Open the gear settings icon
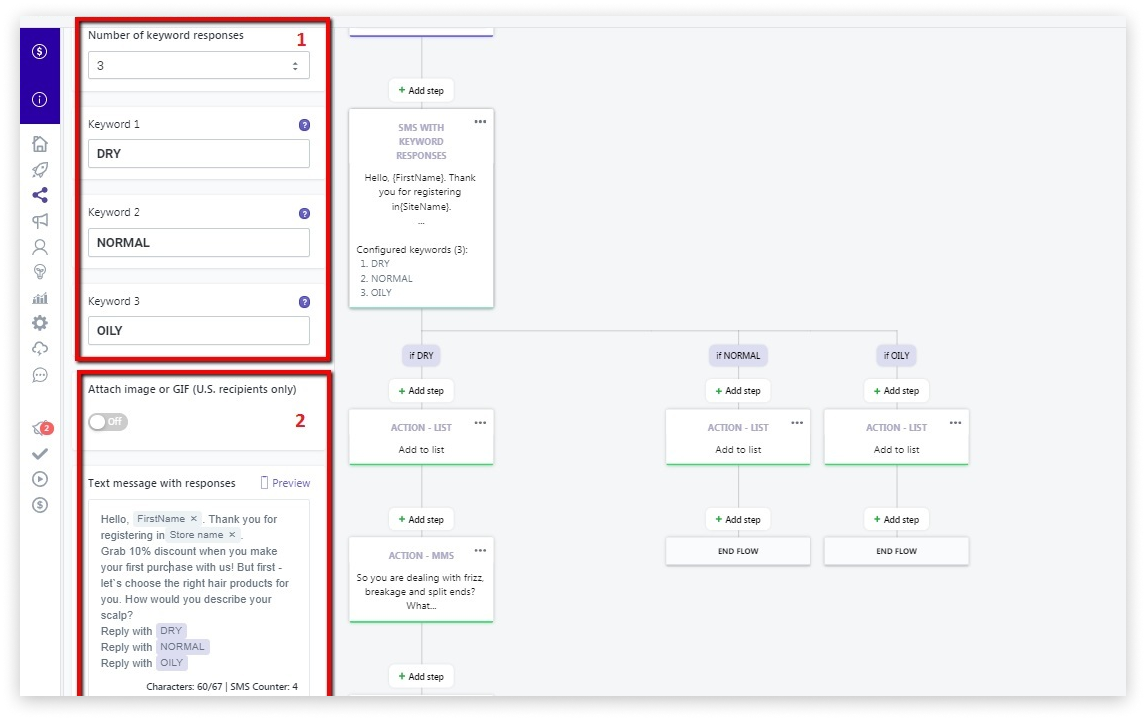Image resolution: width=1146 pixels, height=720 pixels. [x=40, y=322]
